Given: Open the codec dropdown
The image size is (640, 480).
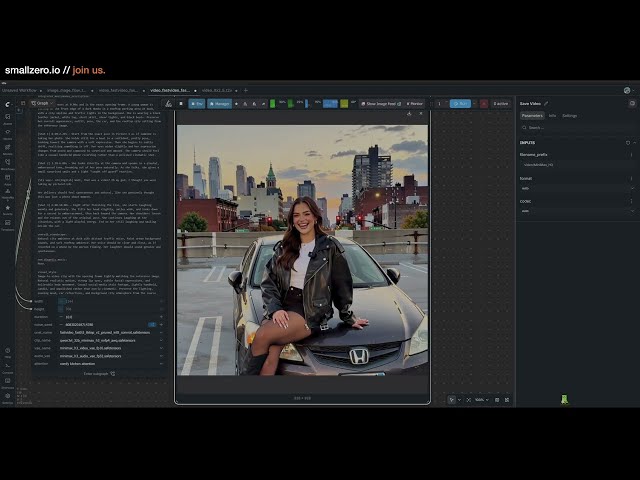Looking at the screenshot, I should click(578, 211).
